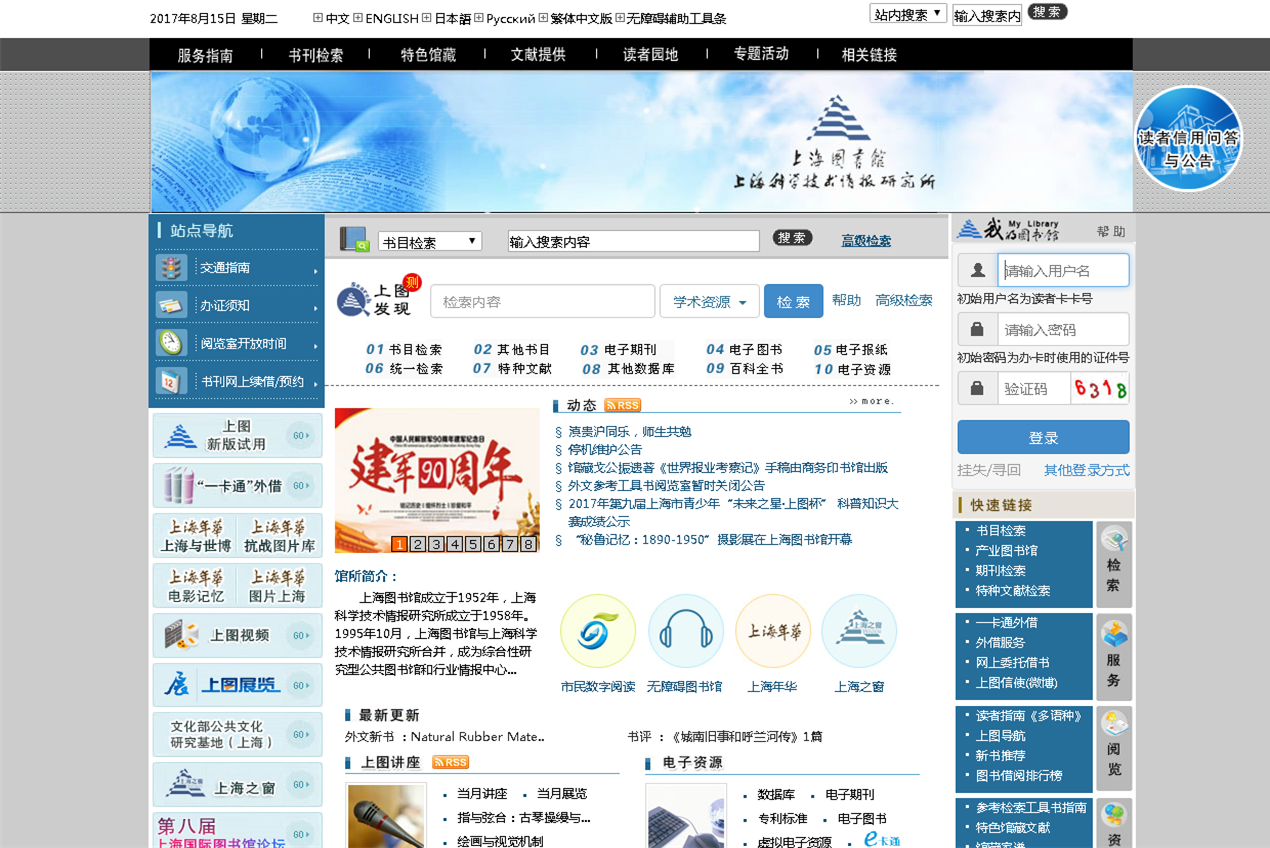Click the RSS badge next to 上图讲座
Image resolution: width=1270 pixels, height=848 pixels.
pyautogui.click(x=450, y=762)
